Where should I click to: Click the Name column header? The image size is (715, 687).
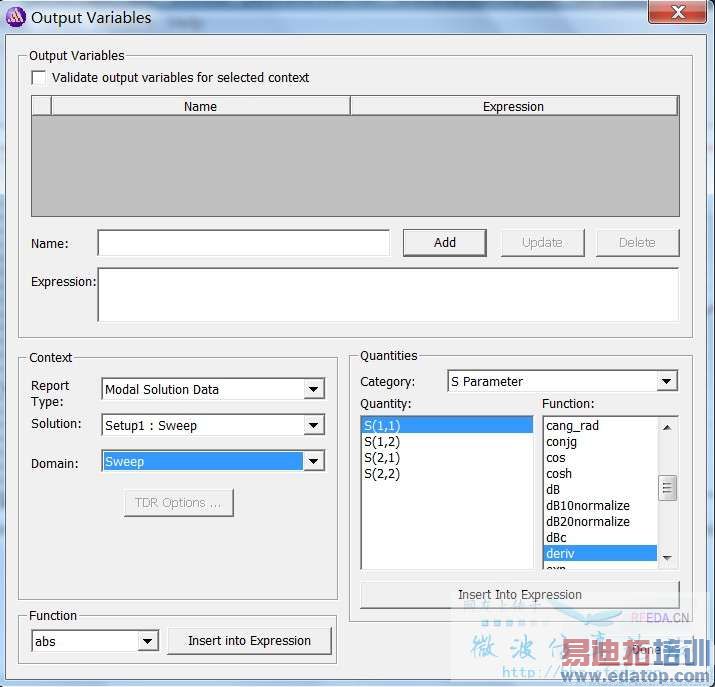pyautogui.click(x=201, y=106)
